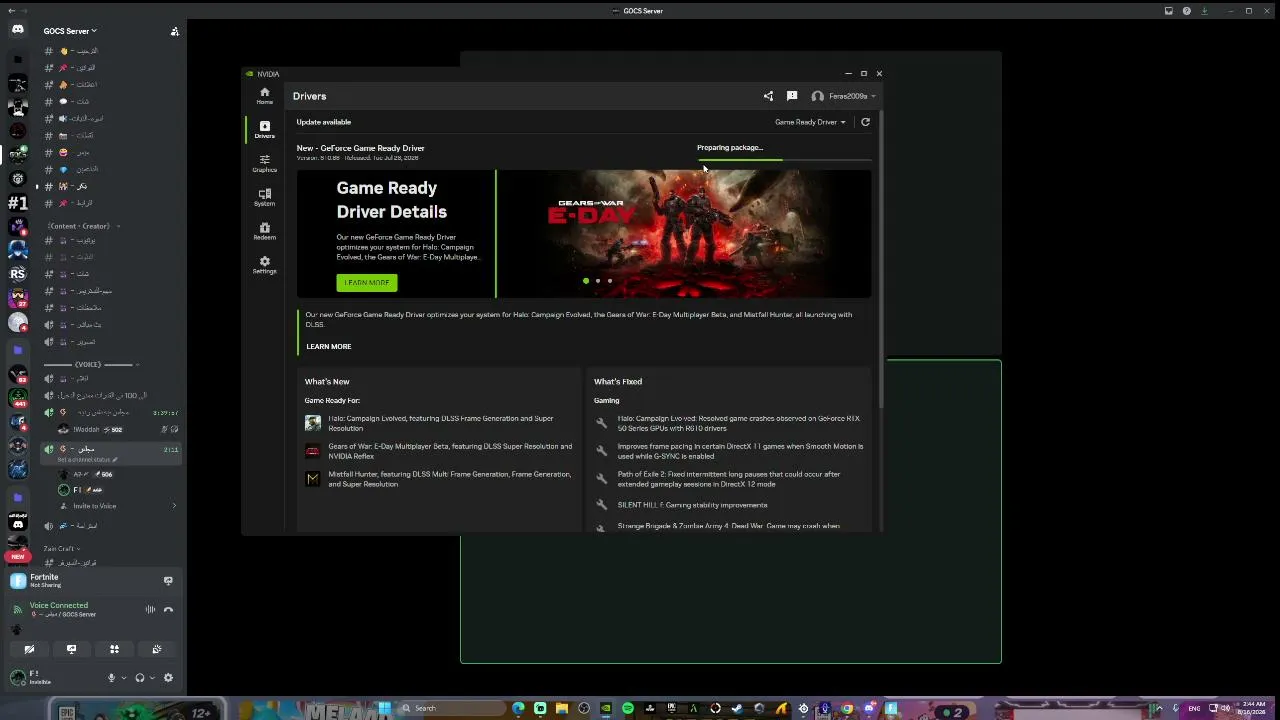Click the Halo: Campaign Evolved game icon

[313, 423]
